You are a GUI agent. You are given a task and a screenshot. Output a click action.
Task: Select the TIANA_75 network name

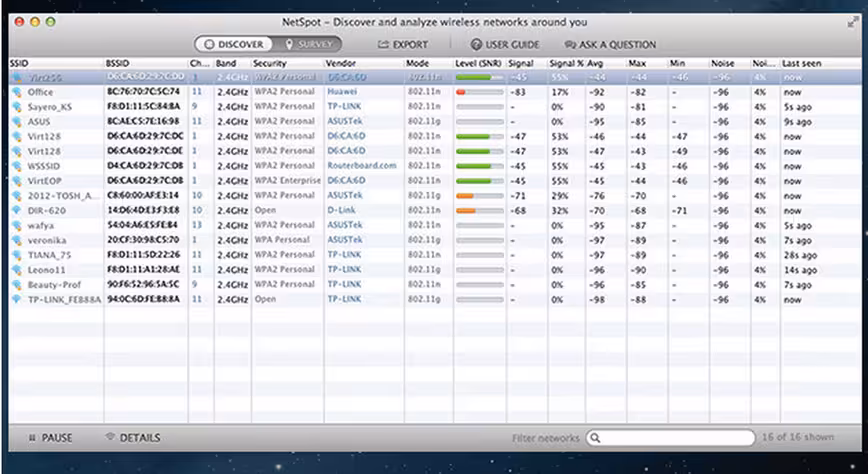(49, 255)
